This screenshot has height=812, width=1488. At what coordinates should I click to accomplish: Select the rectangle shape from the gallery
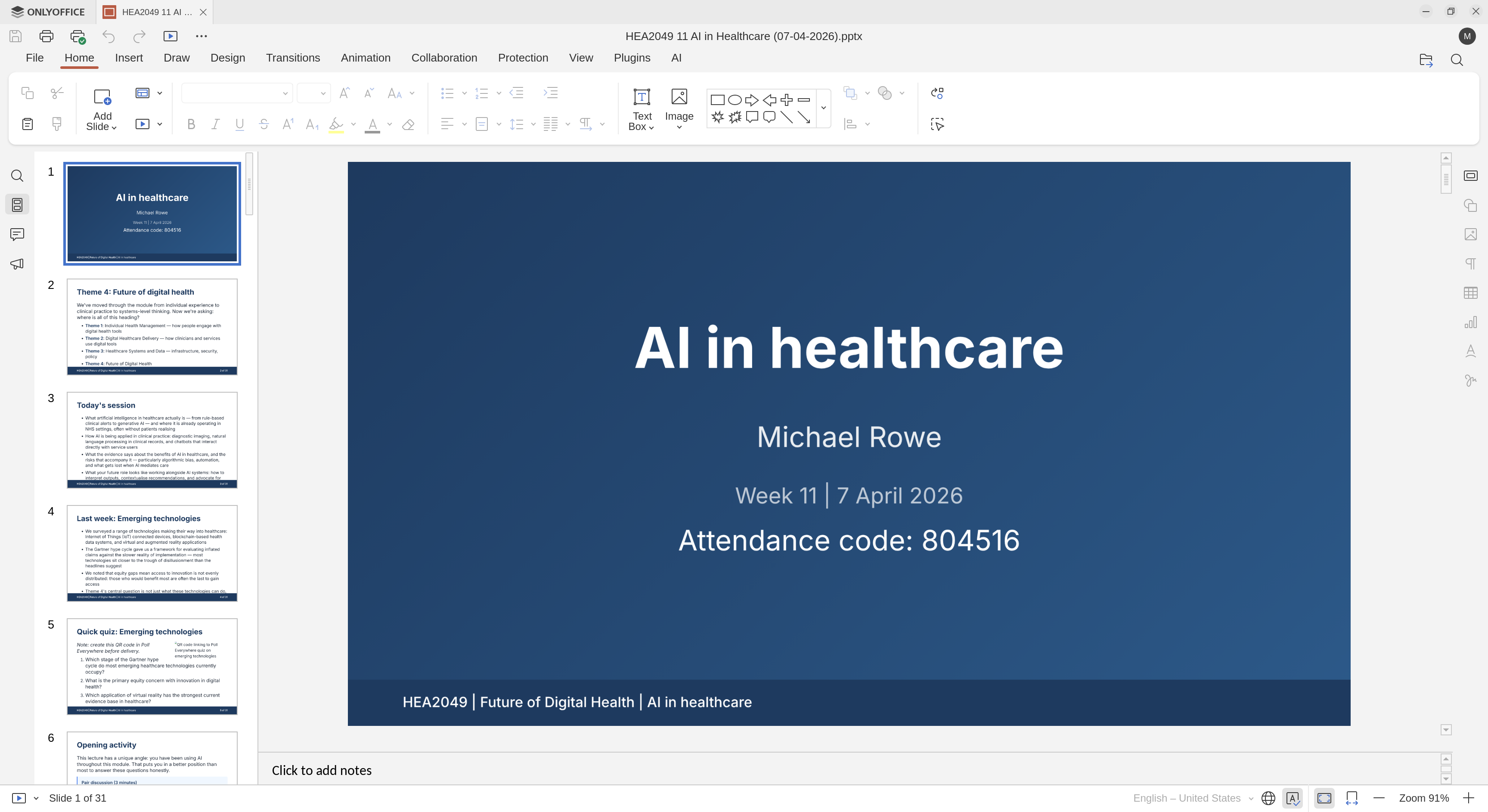[x=717, y=99]
